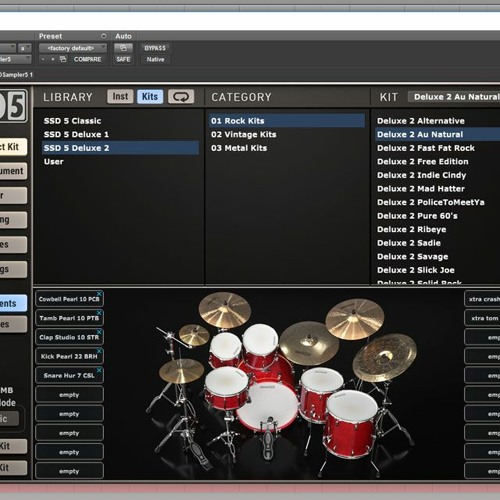Click the loop/refresh button next to Kits
This screenshot has height=500, width=500.
181,97
